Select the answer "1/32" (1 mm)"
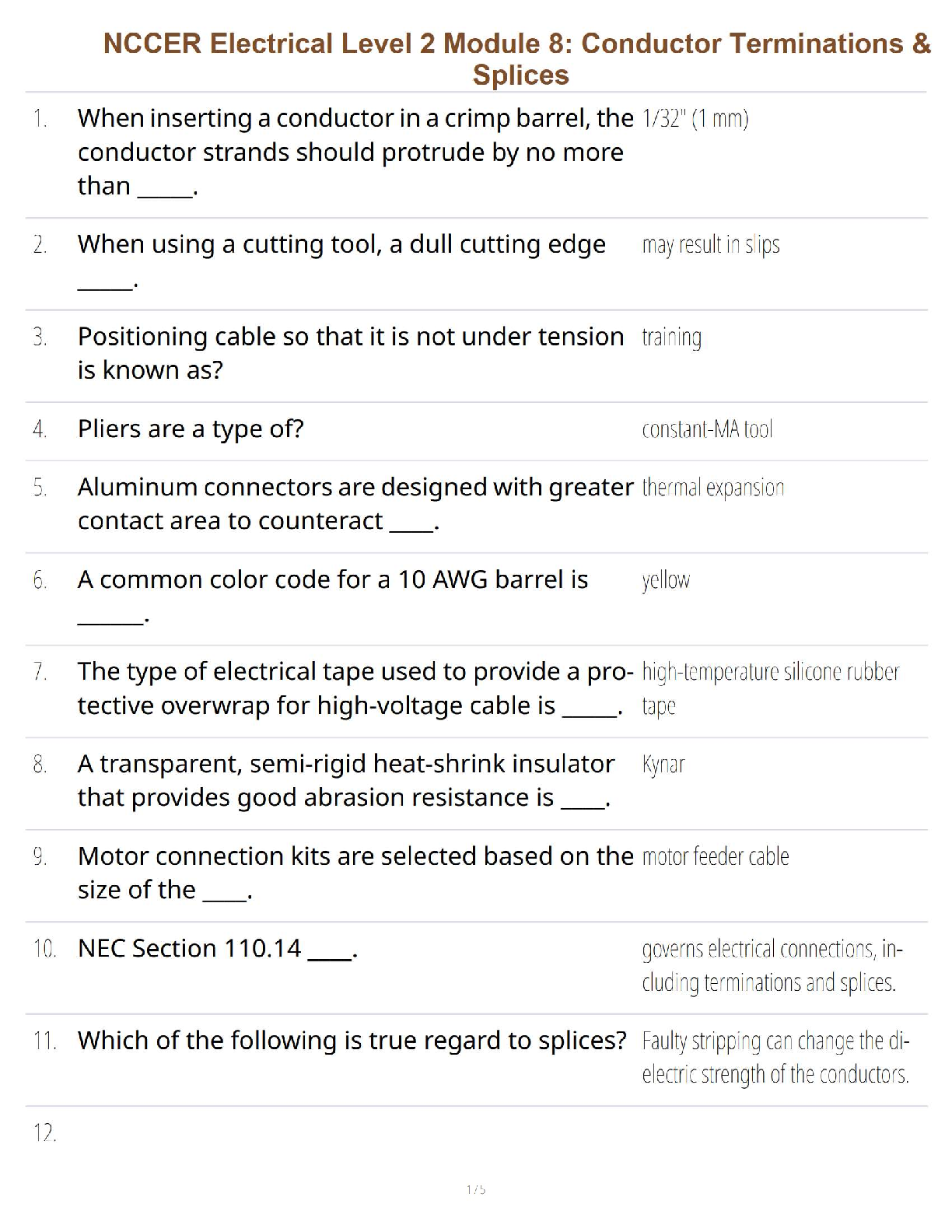The height and width of the screenshot is (1232, 952). [x=695, y=119]
